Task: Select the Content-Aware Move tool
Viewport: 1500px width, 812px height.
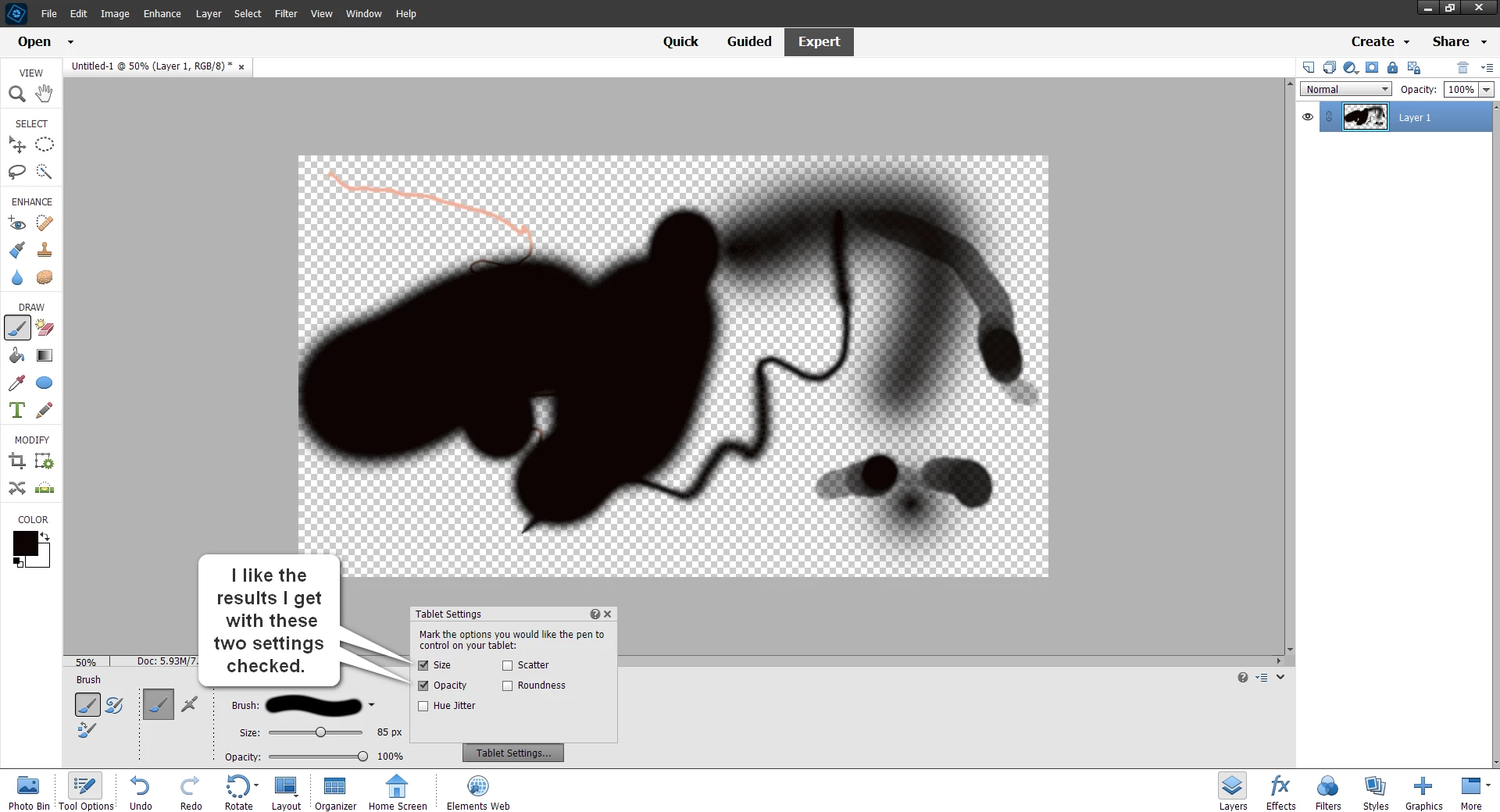Action: 17,489
